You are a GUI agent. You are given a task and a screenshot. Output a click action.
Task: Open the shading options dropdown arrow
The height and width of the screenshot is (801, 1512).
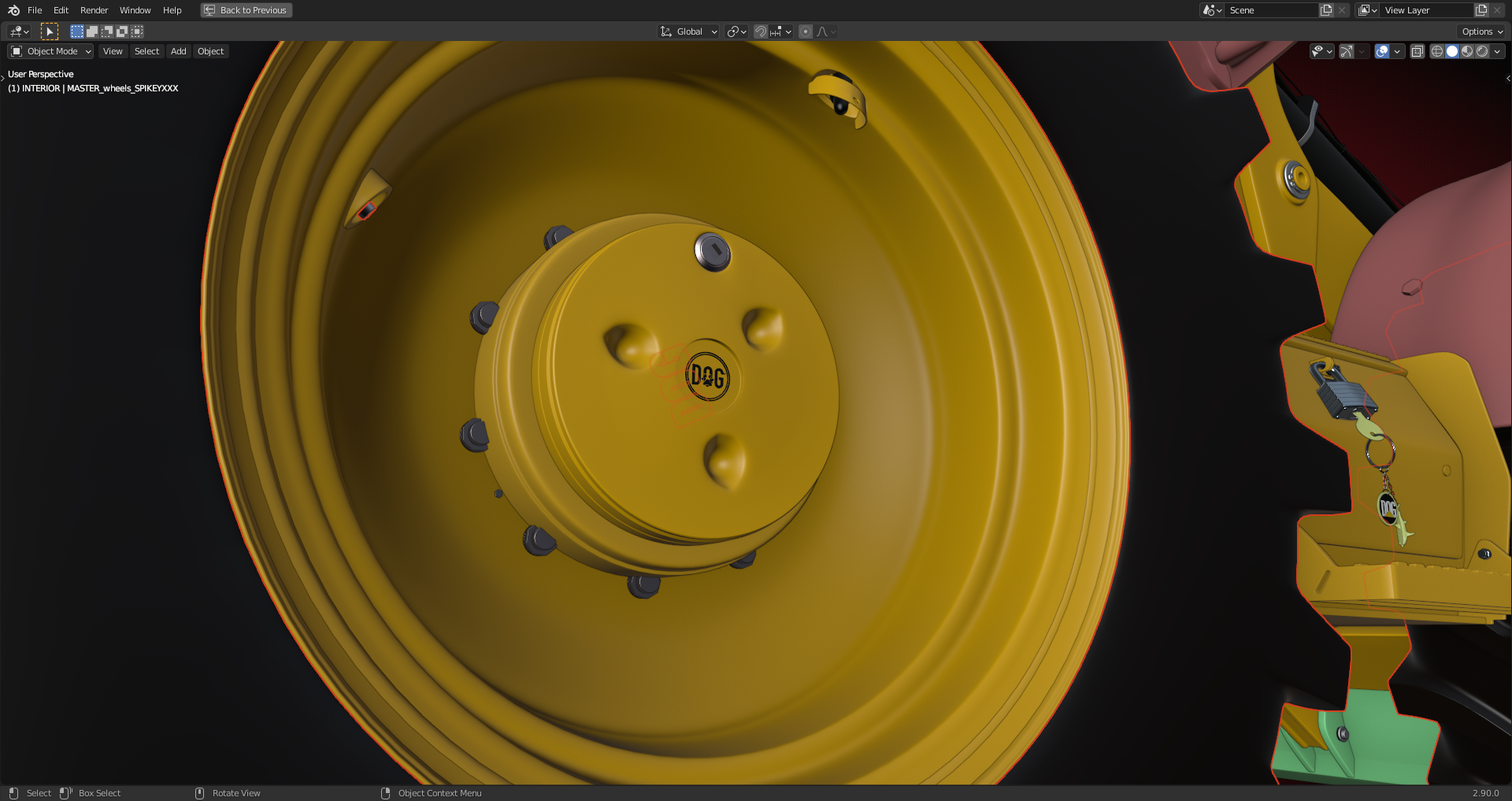pyautogui.click(x=1497, y=51)
